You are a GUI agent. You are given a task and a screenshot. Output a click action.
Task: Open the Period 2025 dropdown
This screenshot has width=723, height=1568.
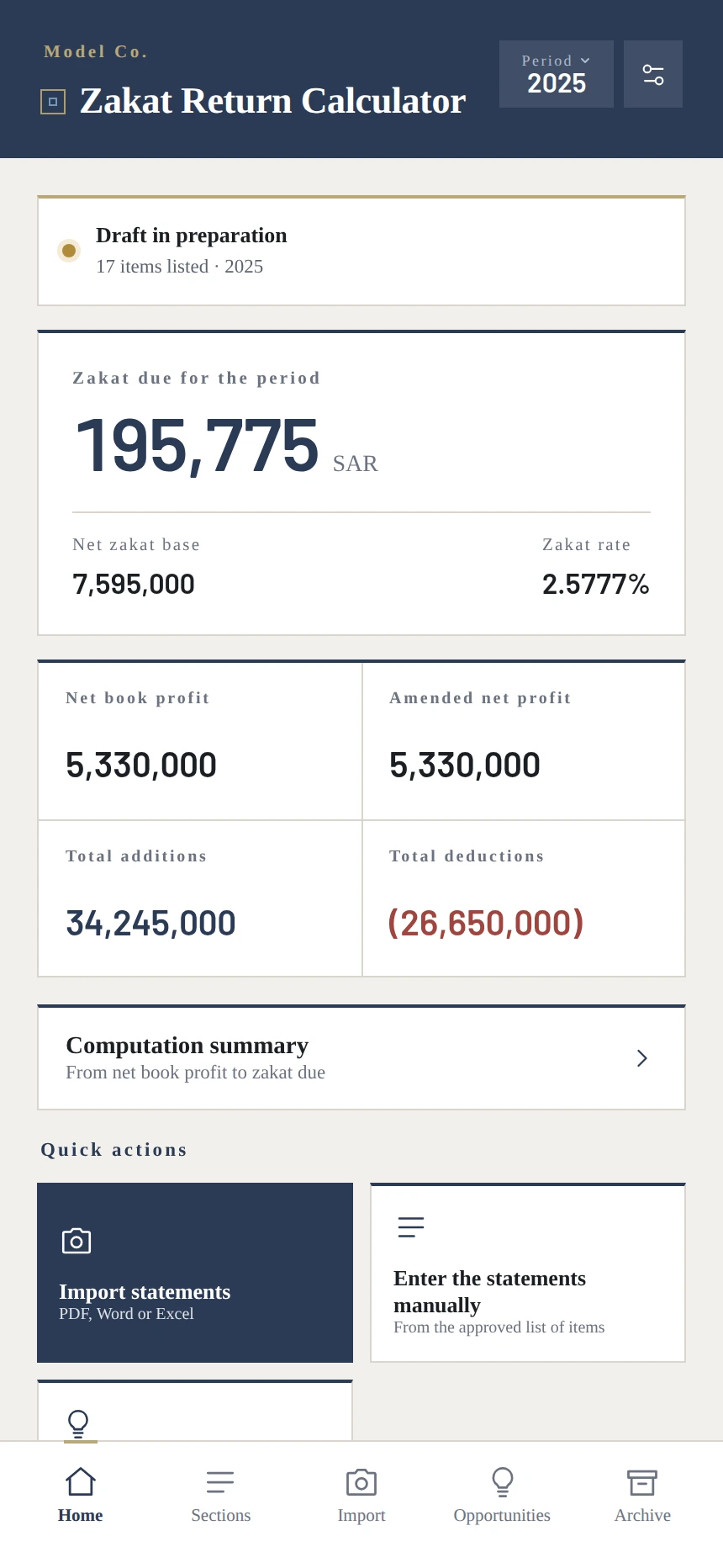[x=557, y=74]
